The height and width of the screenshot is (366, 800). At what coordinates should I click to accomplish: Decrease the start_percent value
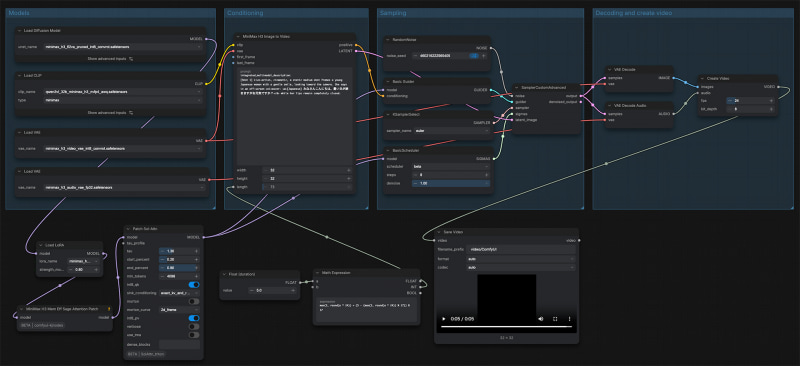[x=162, y=259]
